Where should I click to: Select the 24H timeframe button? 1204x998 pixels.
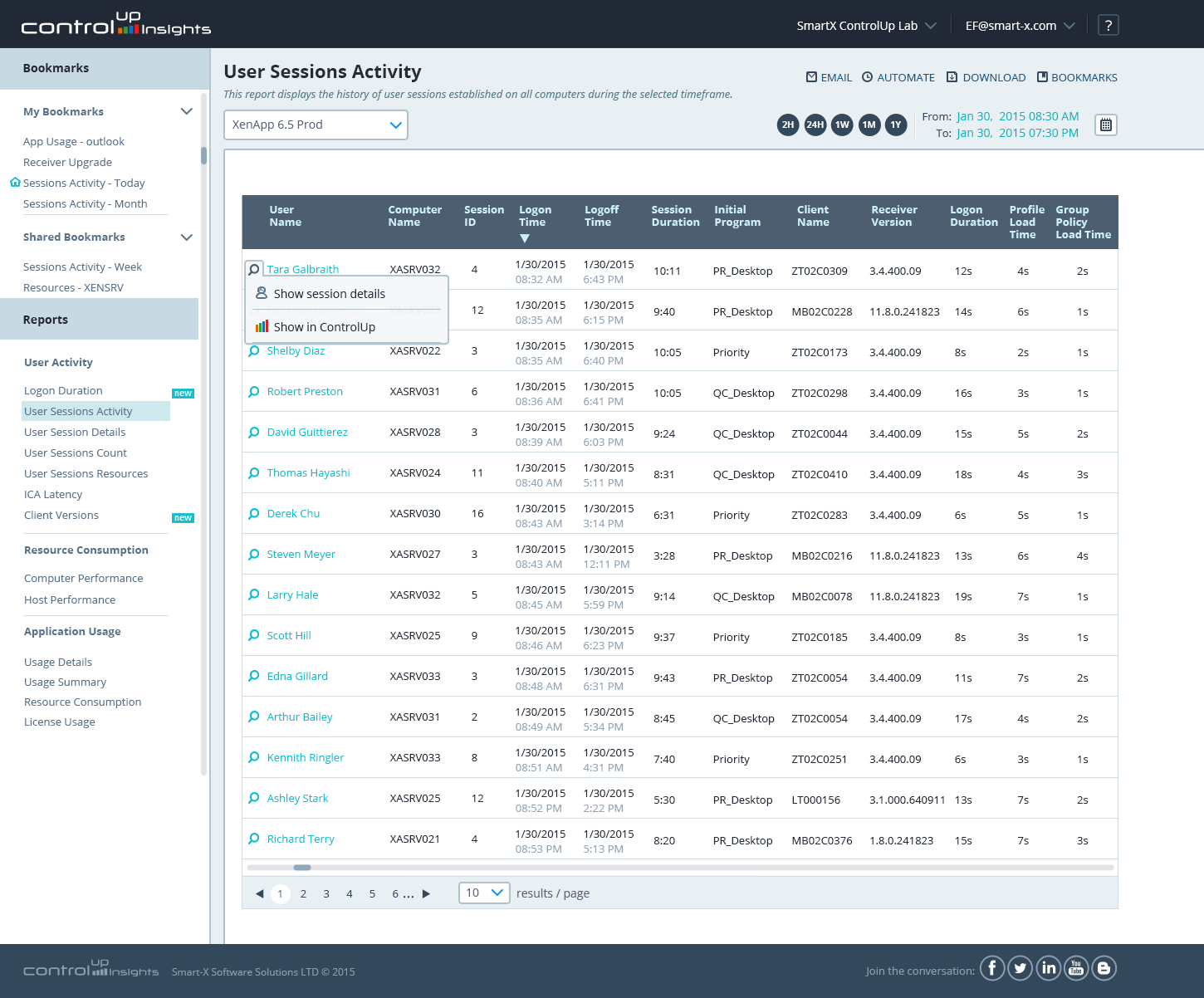click(815, 125)
